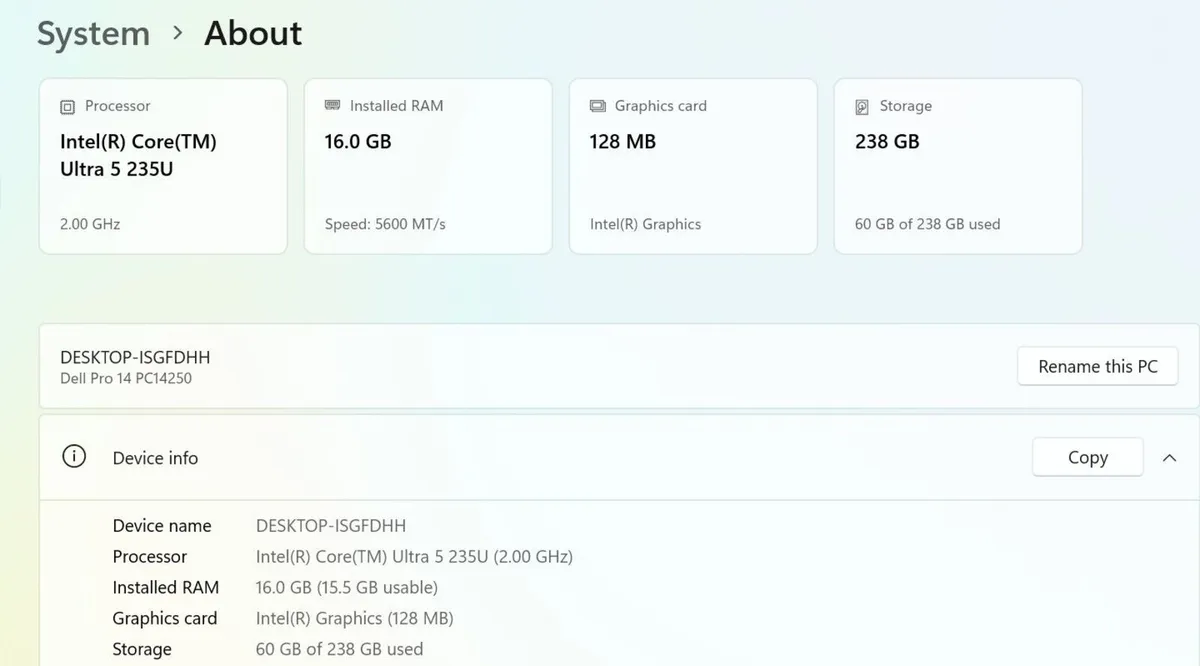This screenshot has height=666, width=1200.
Task: Select the 'Processor' row label in Device info
Action: click(150, 557)
